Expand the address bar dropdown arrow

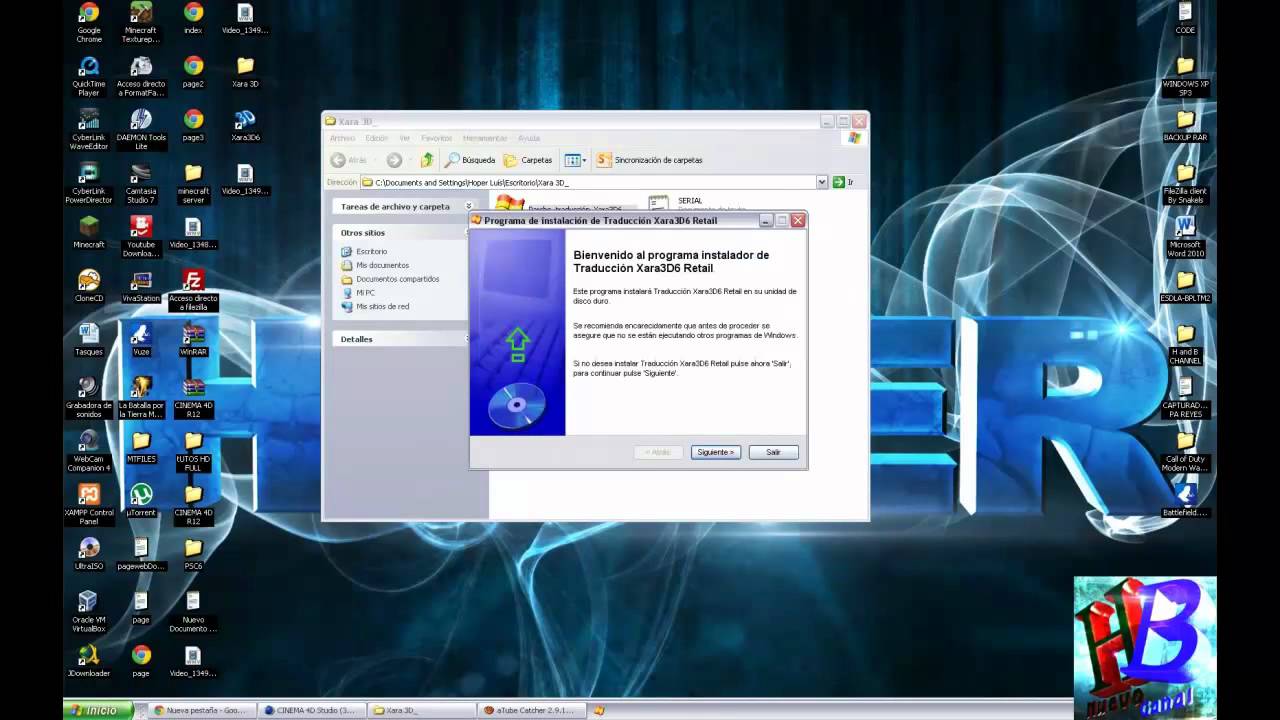pos(822,182)
